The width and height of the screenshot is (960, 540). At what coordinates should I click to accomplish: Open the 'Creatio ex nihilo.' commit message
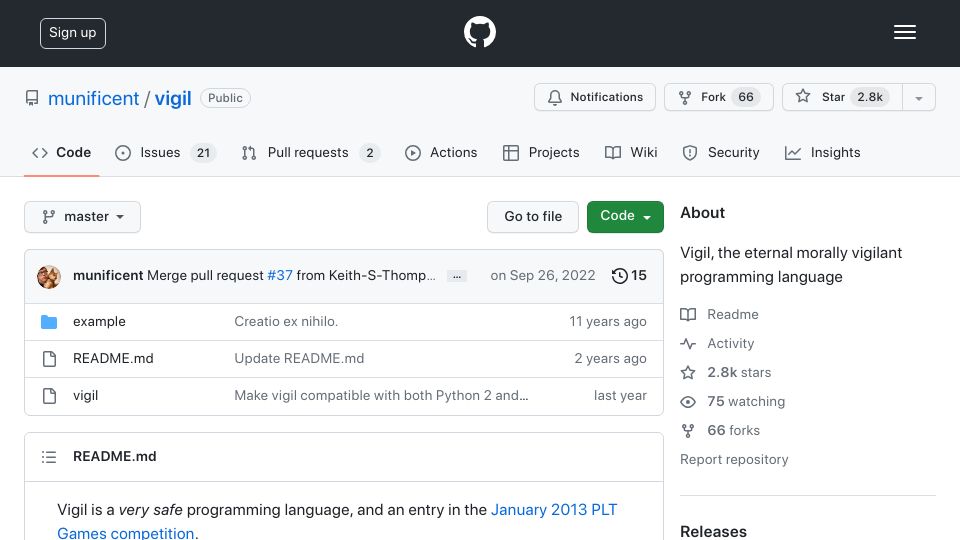(286, 321)
